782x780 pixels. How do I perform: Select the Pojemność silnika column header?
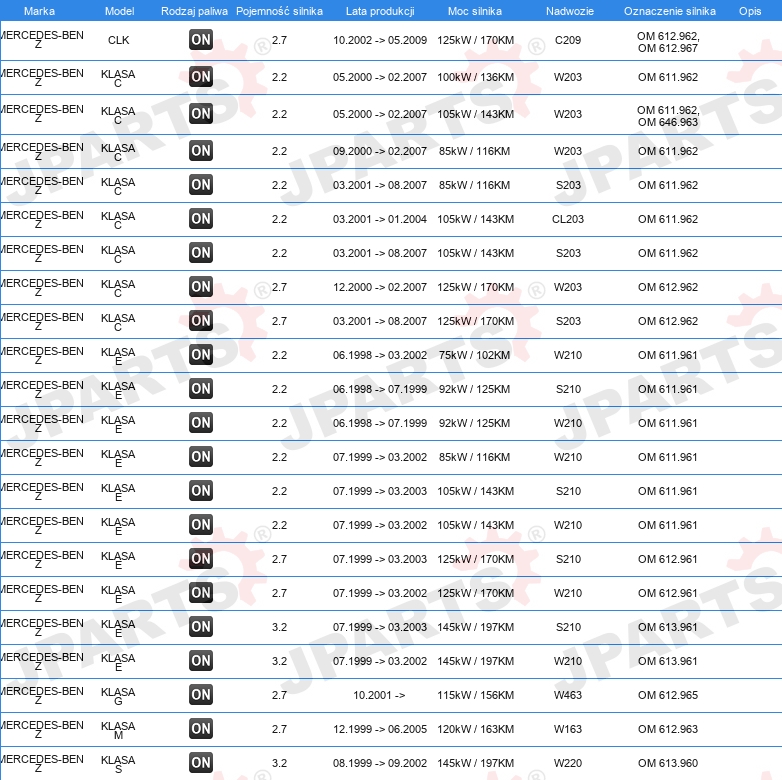[279, 11]
